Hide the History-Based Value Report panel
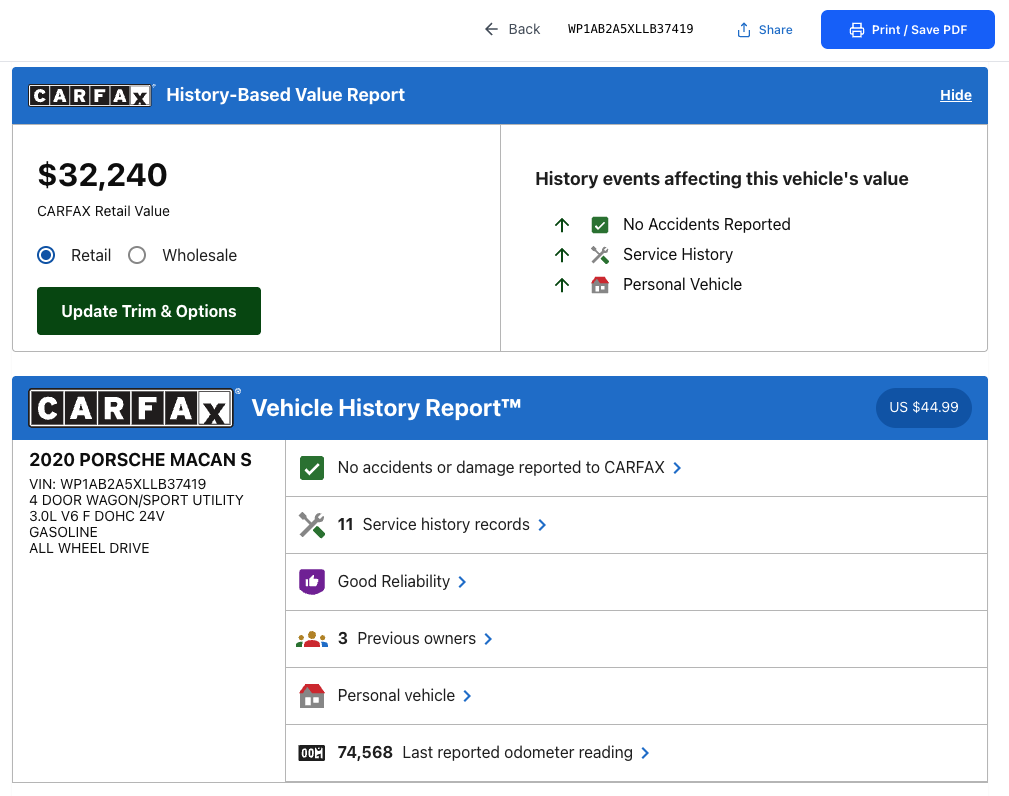Screen dimensions: 1009x796 [955, 95]
